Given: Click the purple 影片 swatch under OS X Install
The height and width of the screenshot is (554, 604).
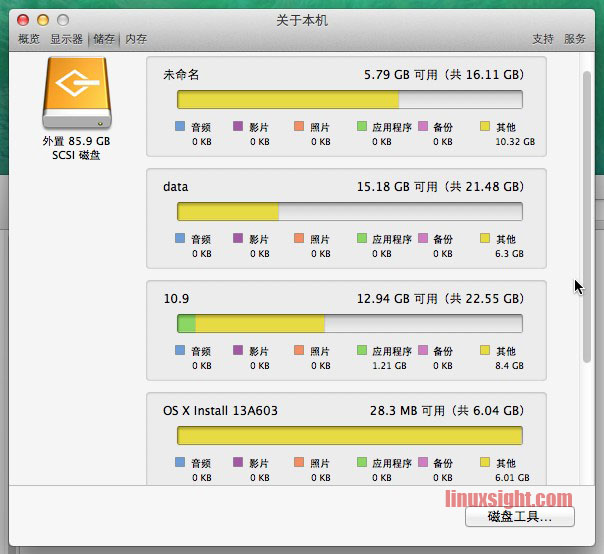Looking at the screenshot, I should (238, 462).
